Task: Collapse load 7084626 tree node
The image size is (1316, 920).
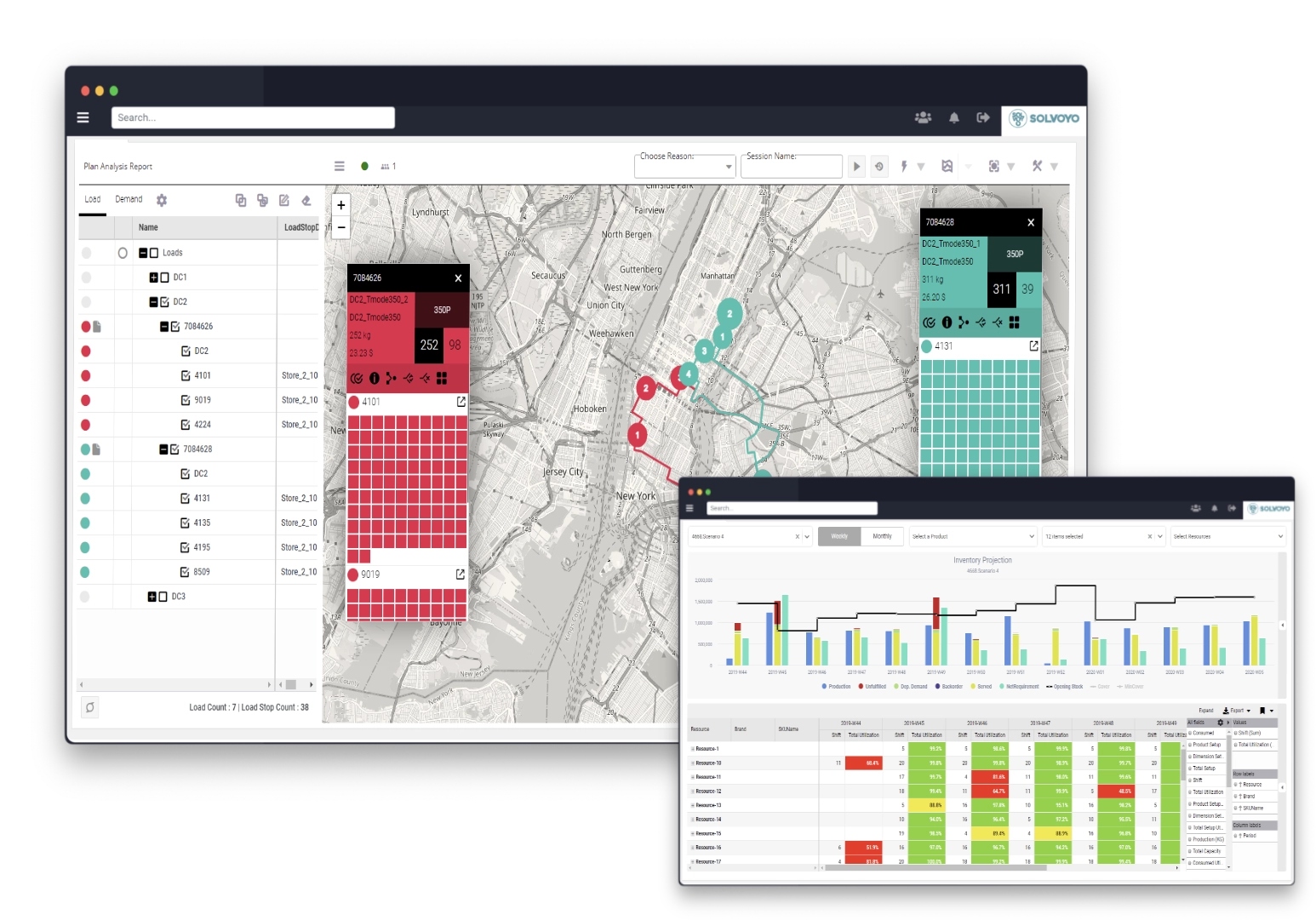Action: (164, 327)
